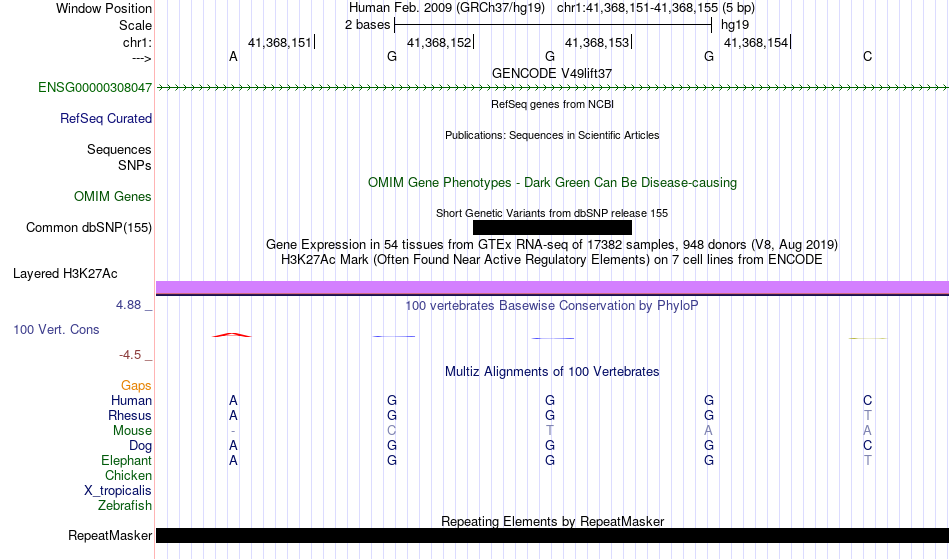Click Mouse row base T
The width and height of the screenshot is (950, 559).
point(550,431)
